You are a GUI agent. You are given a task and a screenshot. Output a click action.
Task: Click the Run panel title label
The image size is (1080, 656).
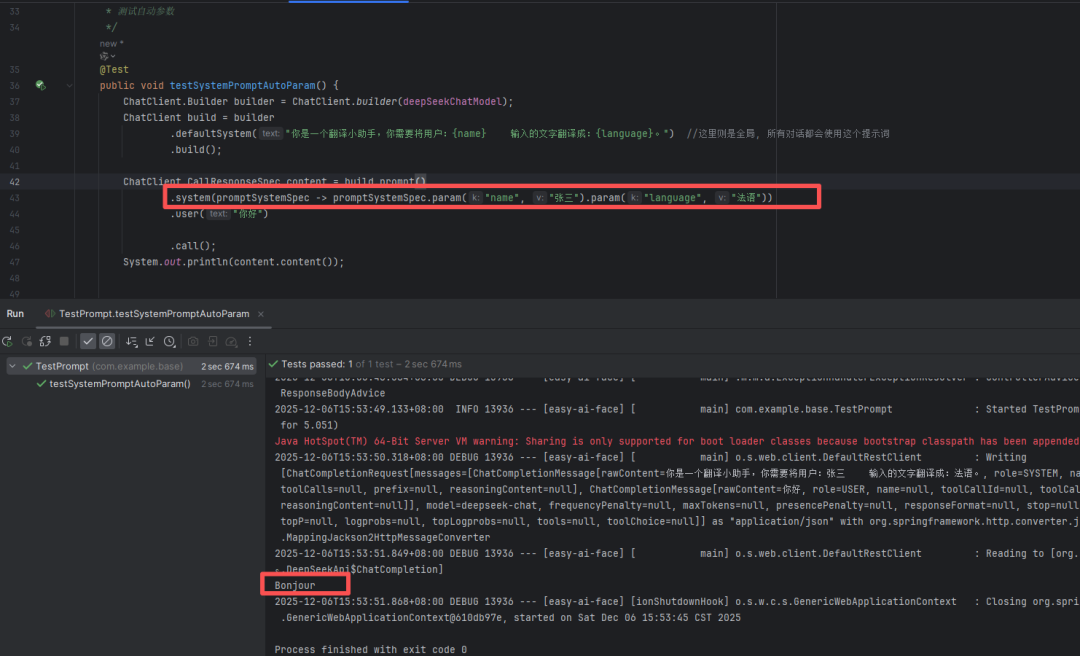click(x=15, y=313)
